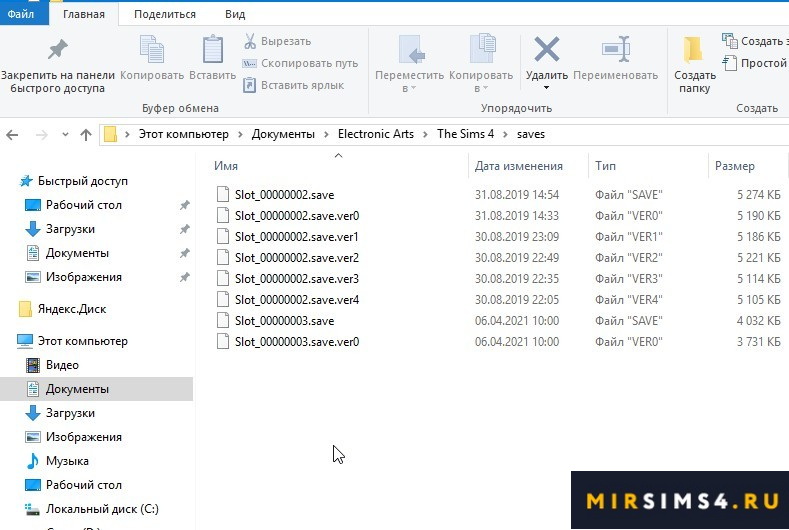
Task: Click Electronic Arts in the breadcrumb
Action: 375,134
